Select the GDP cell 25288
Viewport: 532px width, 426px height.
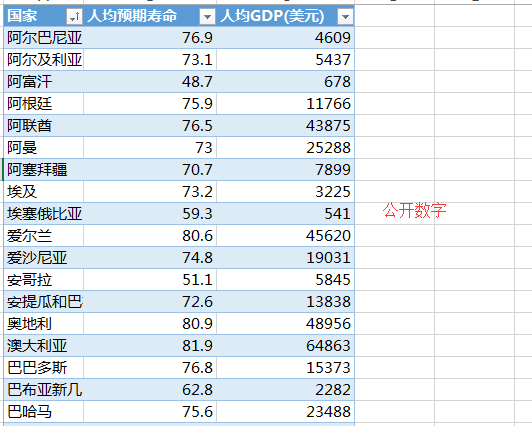coord(285,148)
